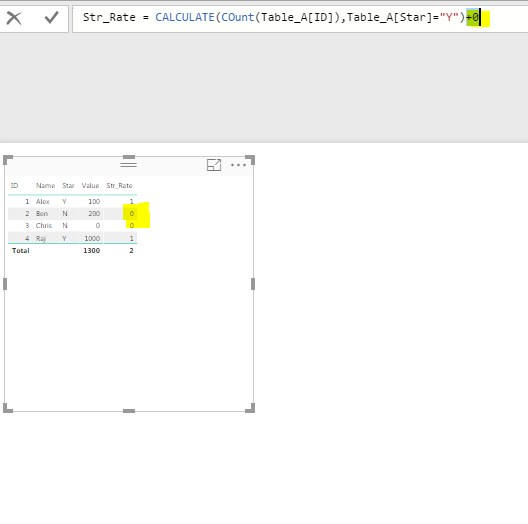Click the value 100 in Alex row
Image resolution: width=528 pixels, height=524 pixels.
(94, 201)
